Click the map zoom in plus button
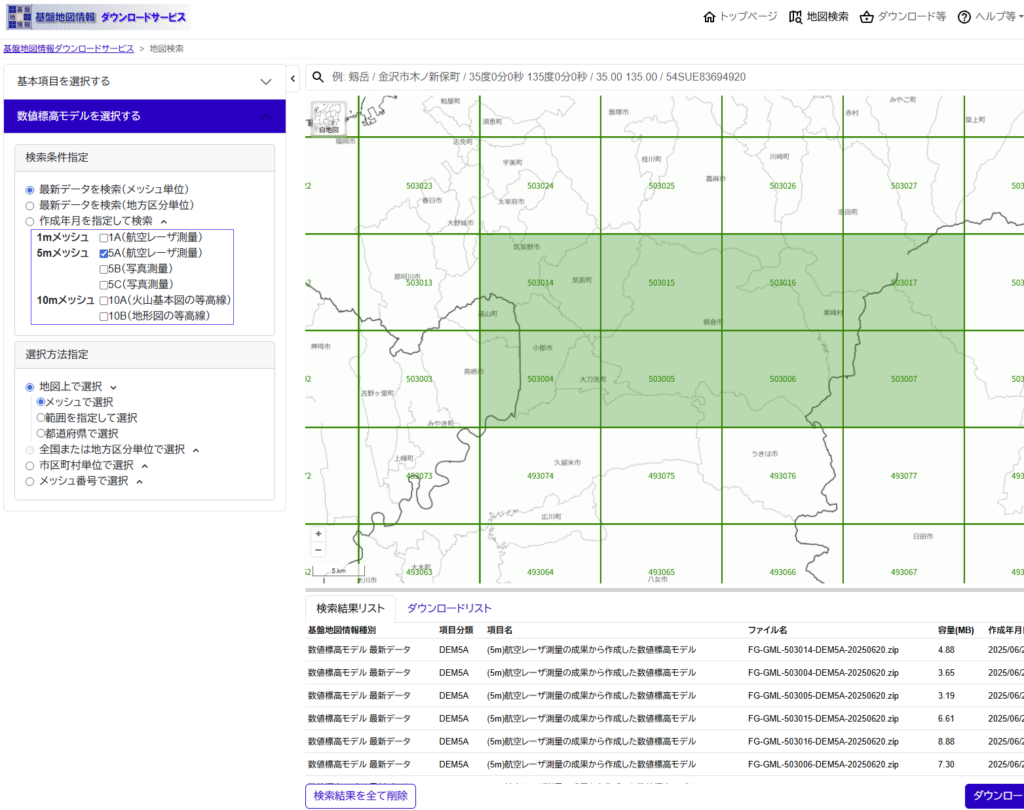This screenshot has width=1024, height=810. click(318, 534)
